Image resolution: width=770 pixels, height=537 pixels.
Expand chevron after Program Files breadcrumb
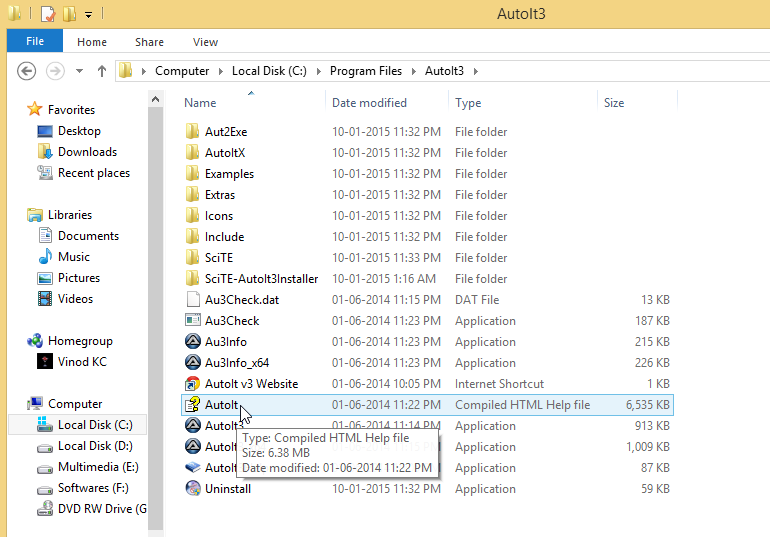(x=413, y=71)
